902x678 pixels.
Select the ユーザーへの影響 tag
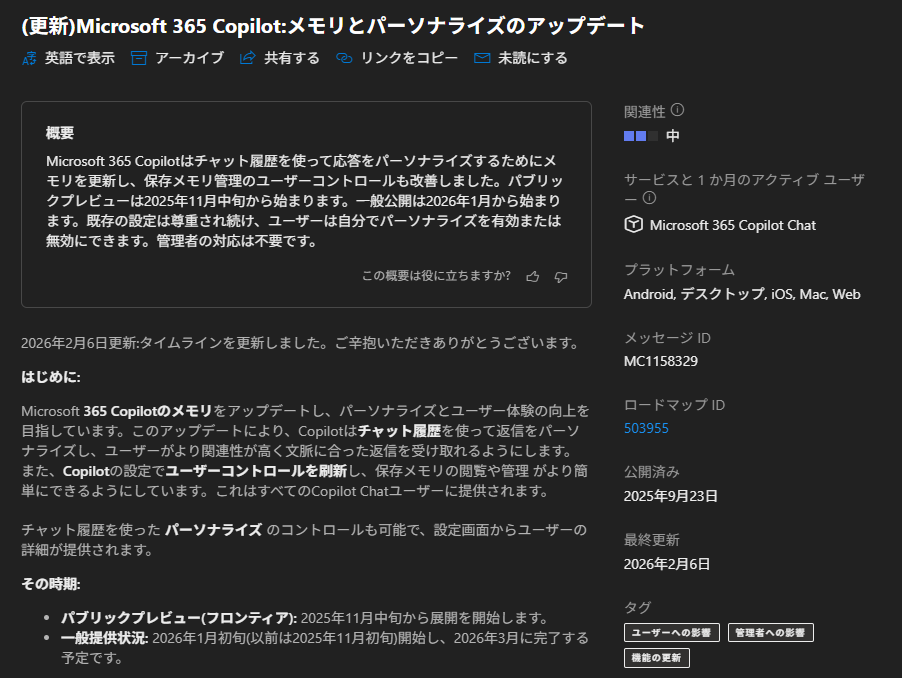(x=671, y=632)
